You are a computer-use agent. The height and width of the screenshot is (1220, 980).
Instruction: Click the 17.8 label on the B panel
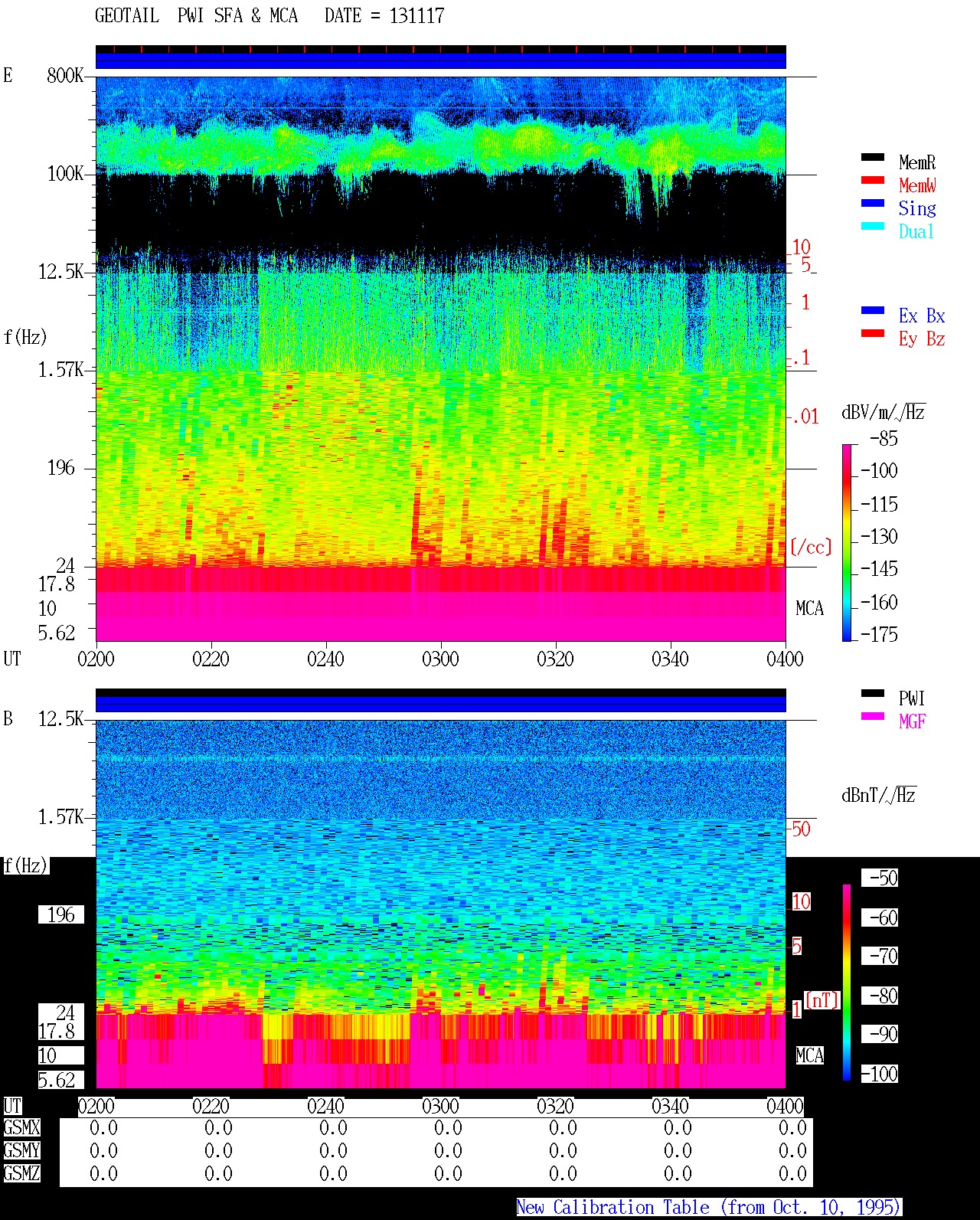[57, 1032]
